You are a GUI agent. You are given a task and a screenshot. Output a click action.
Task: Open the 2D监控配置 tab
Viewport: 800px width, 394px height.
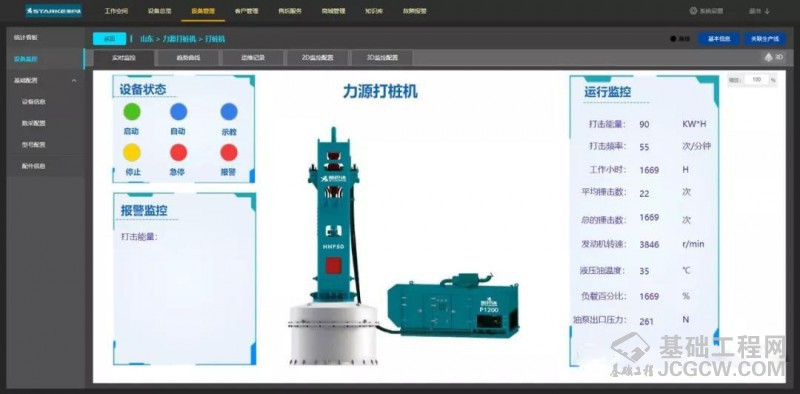point(317,58)
